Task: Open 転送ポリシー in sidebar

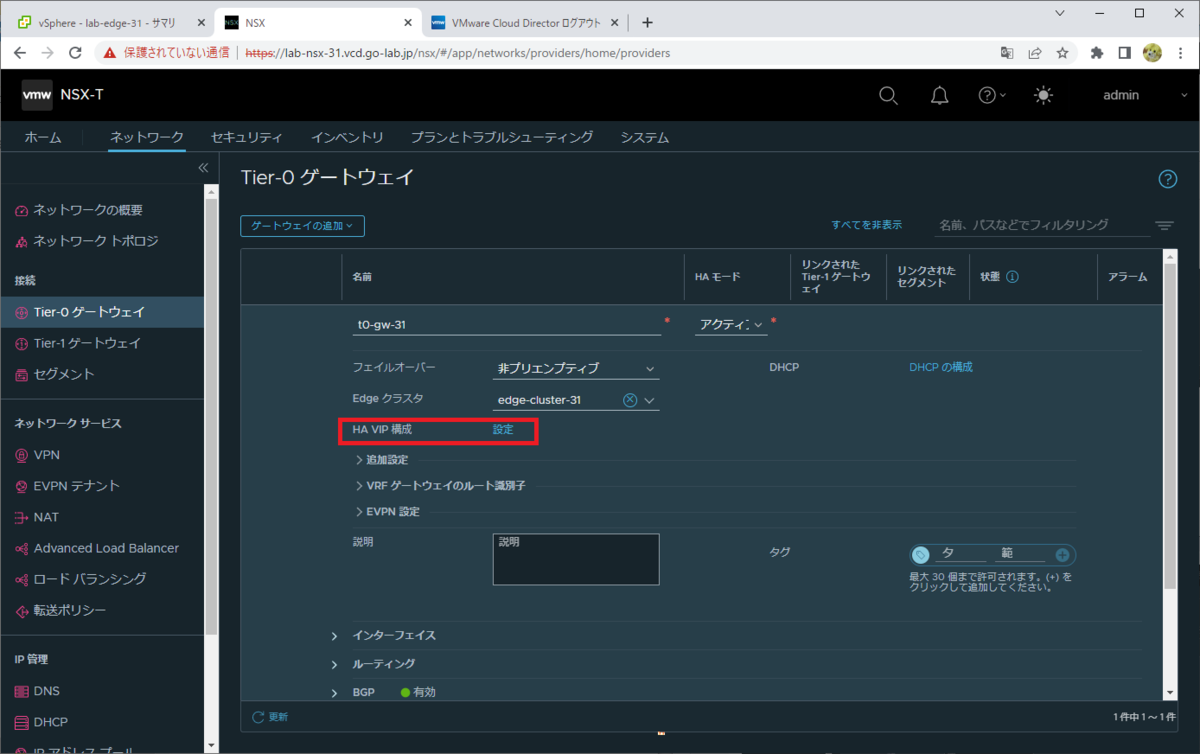Action: click(x=70, y=610)
